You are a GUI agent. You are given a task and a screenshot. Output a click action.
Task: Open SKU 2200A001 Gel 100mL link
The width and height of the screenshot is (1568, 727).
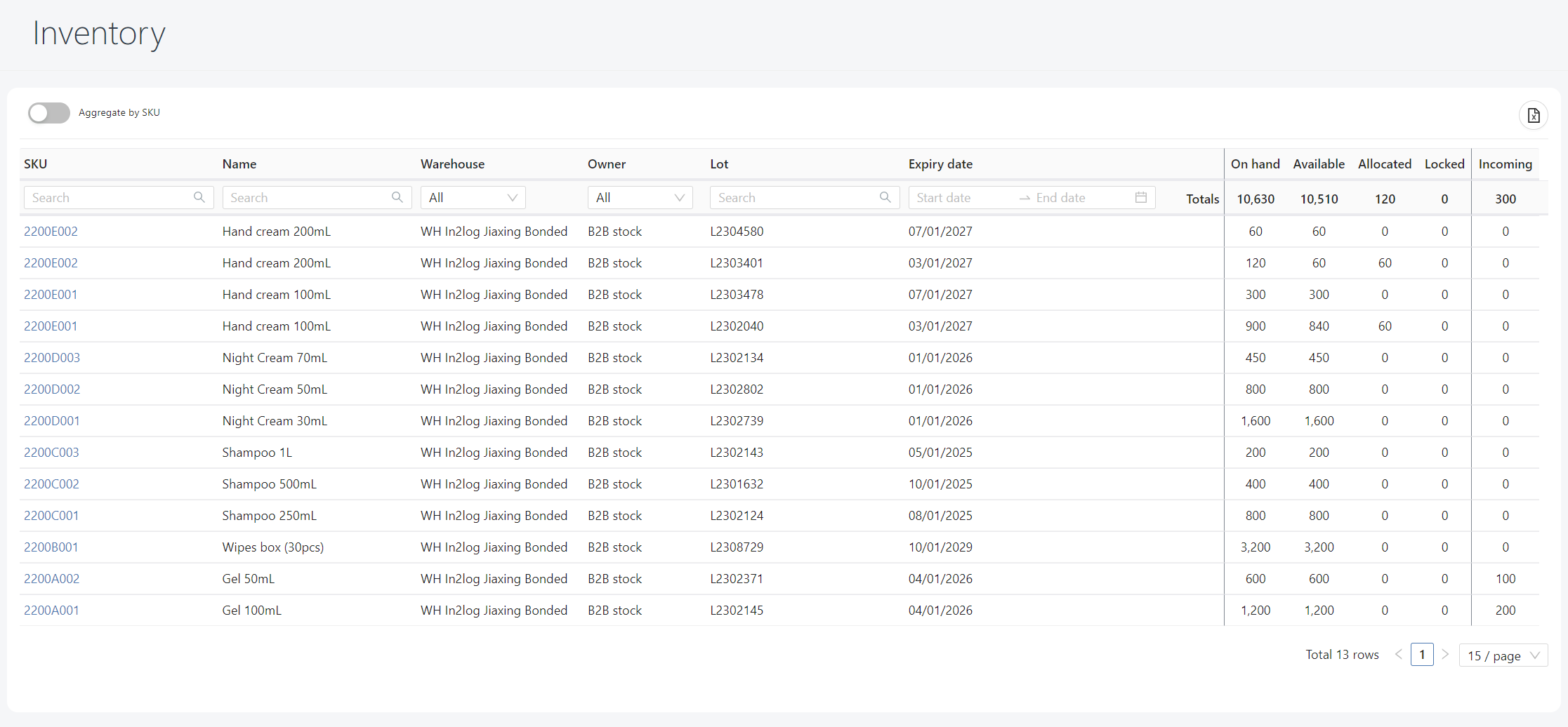(51, 611)
